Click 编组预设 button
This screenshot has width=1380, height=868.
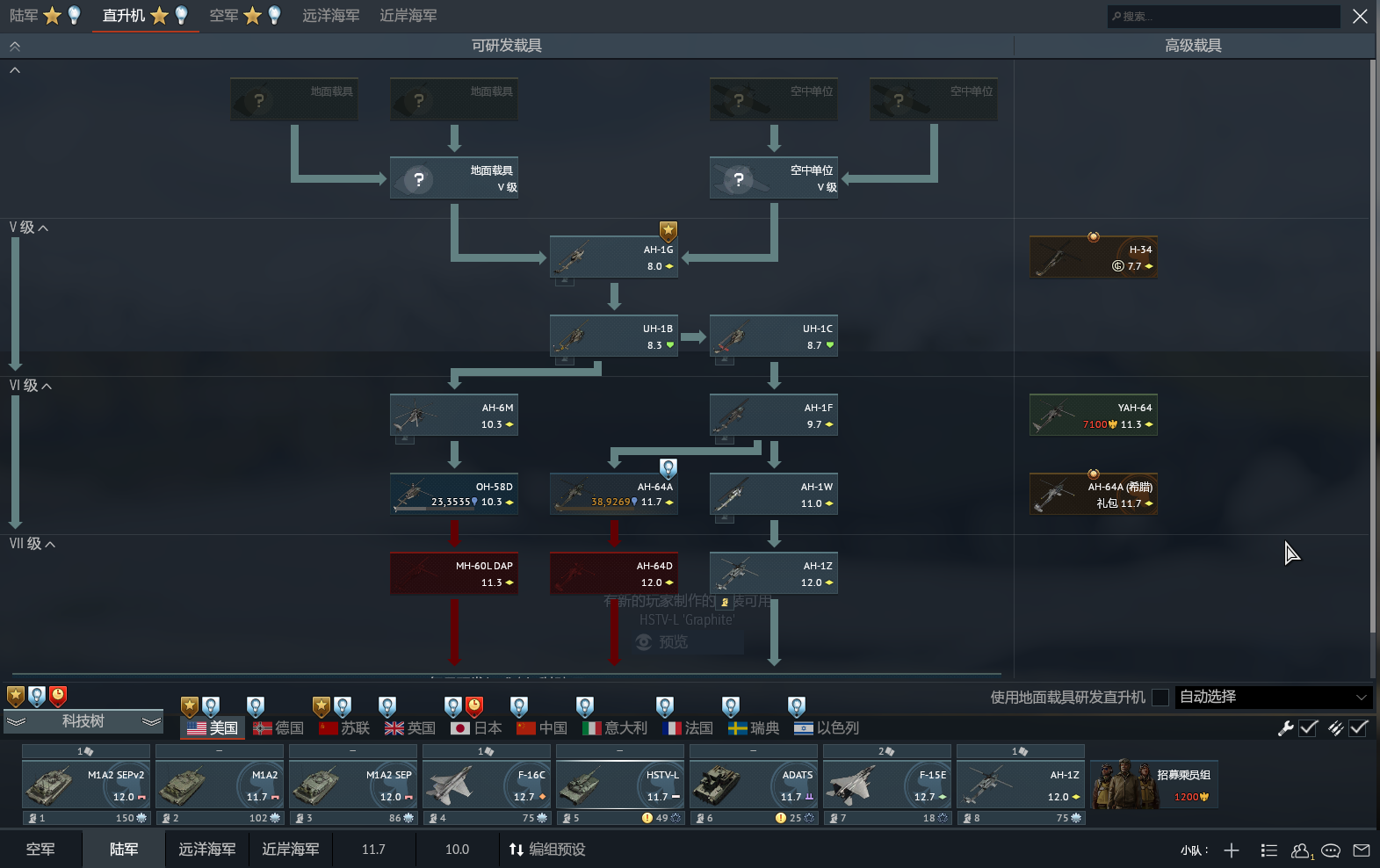tap(547, 850)
